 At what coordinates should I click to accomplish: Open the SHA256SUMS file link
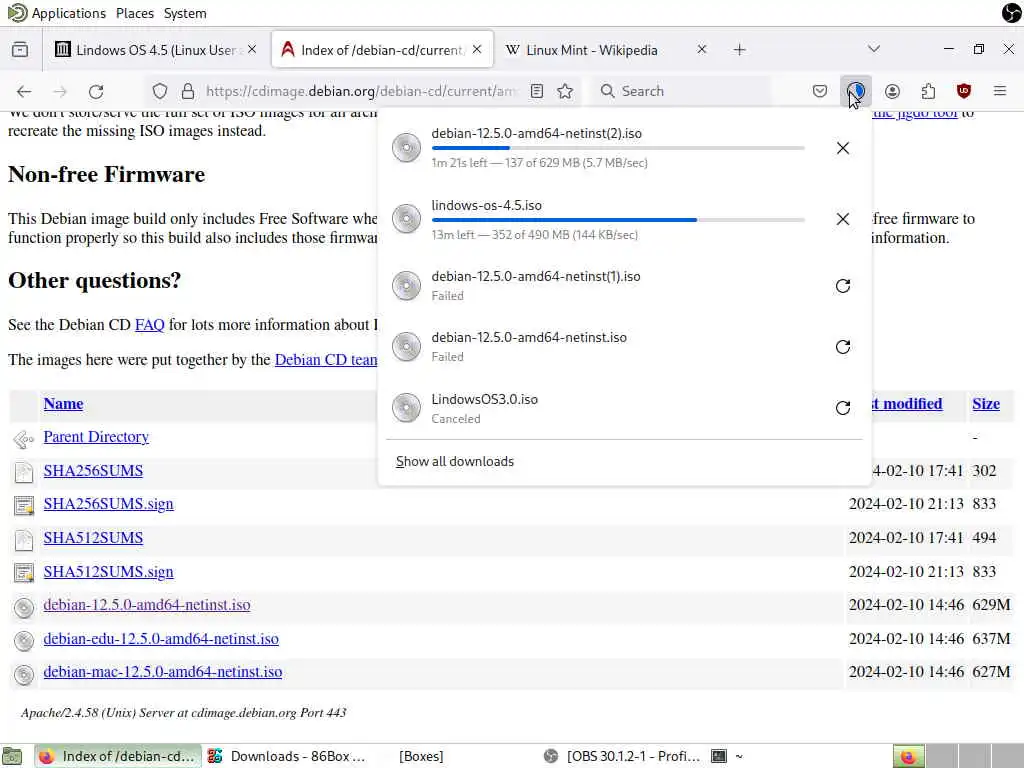coord(93,471)
